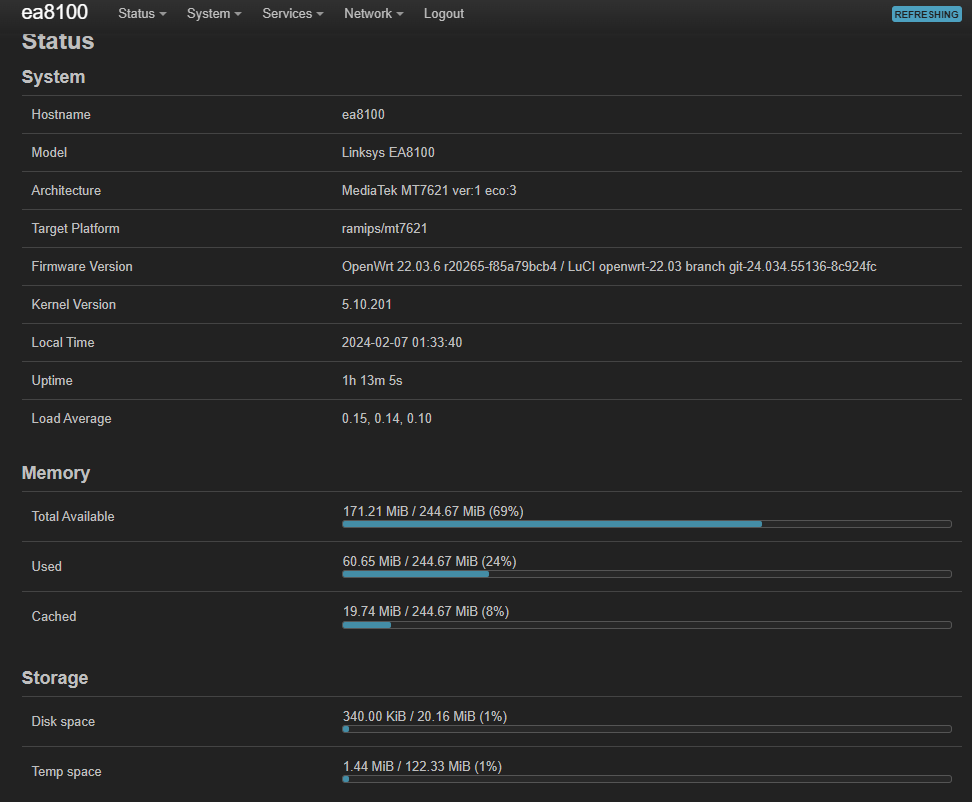972x802 pixels.
Task: Select kernel version 5.10.201
Action: click(366, 304)
